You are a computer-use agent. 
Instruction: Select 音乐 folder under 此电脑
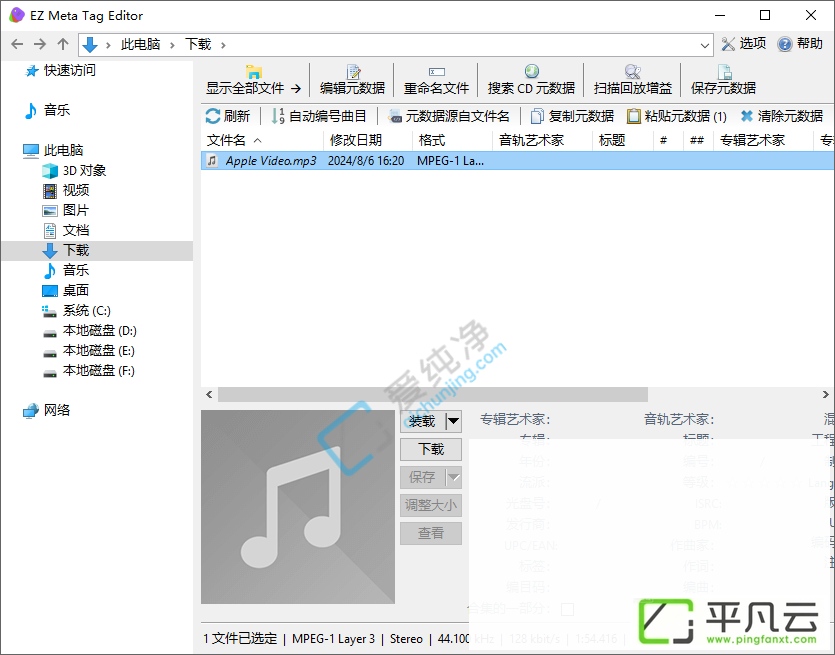point(66,271)
